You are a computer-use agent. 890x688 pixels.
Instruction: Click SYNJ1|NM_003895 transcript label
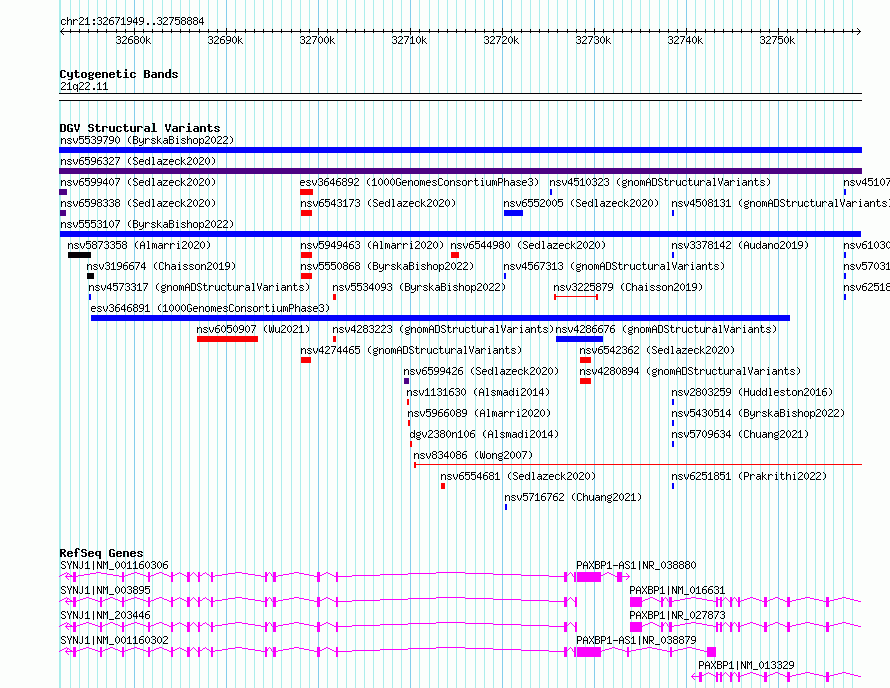pos(106,590)
